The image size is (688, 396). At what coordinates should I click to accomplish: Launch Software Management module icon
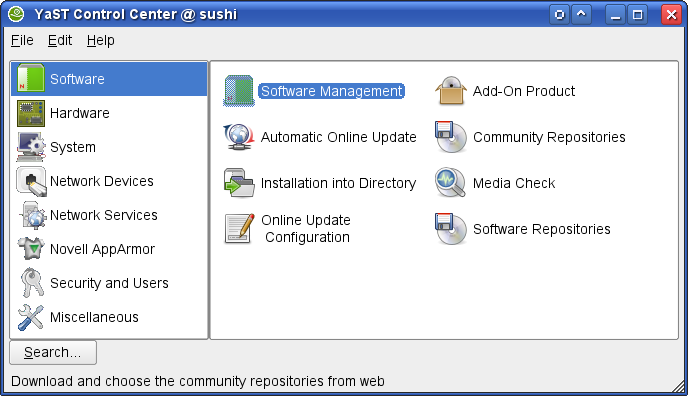tap(239, 91)
